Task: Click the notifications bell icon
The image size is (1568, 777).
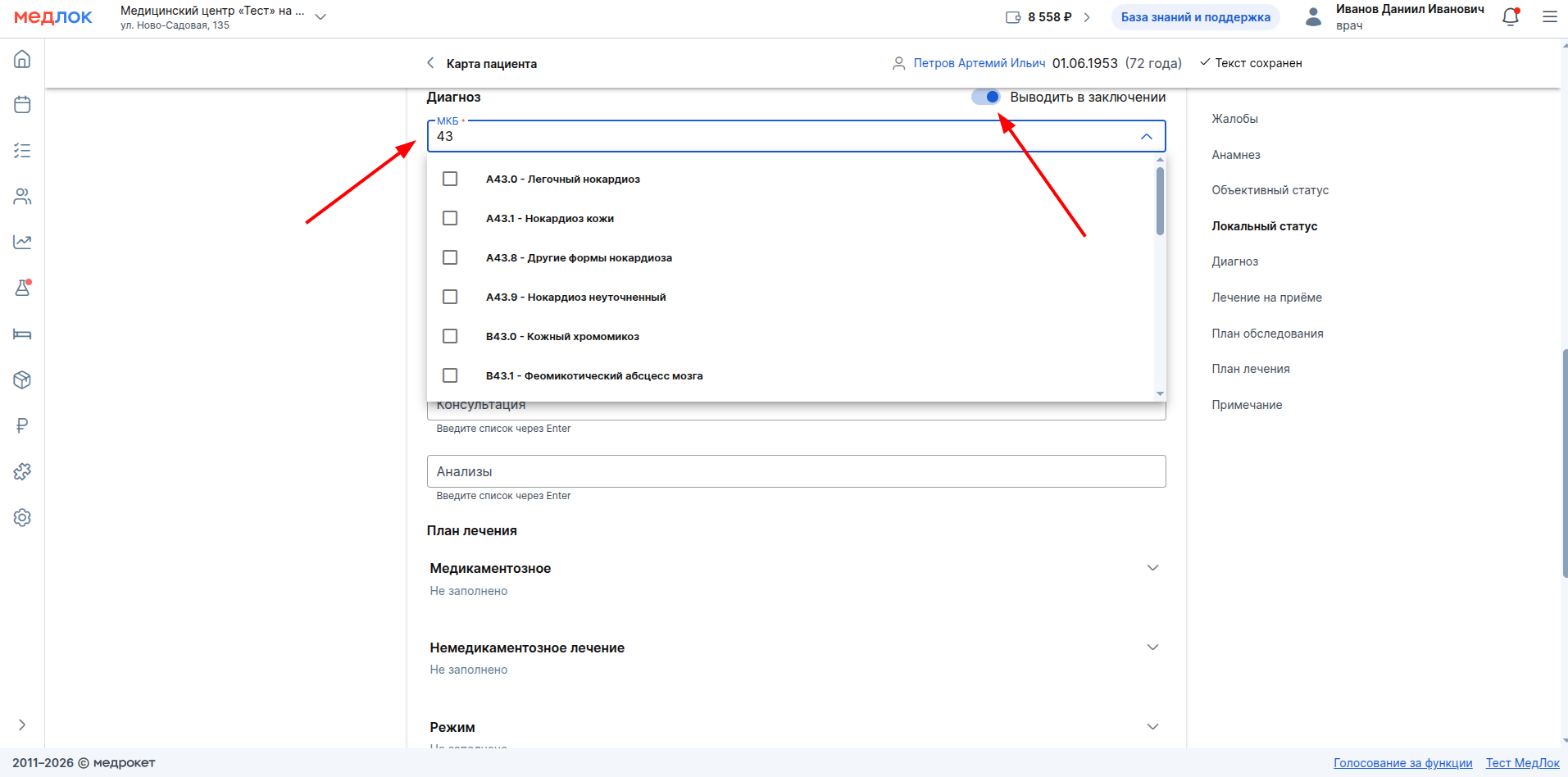Action: [1510, 17]
